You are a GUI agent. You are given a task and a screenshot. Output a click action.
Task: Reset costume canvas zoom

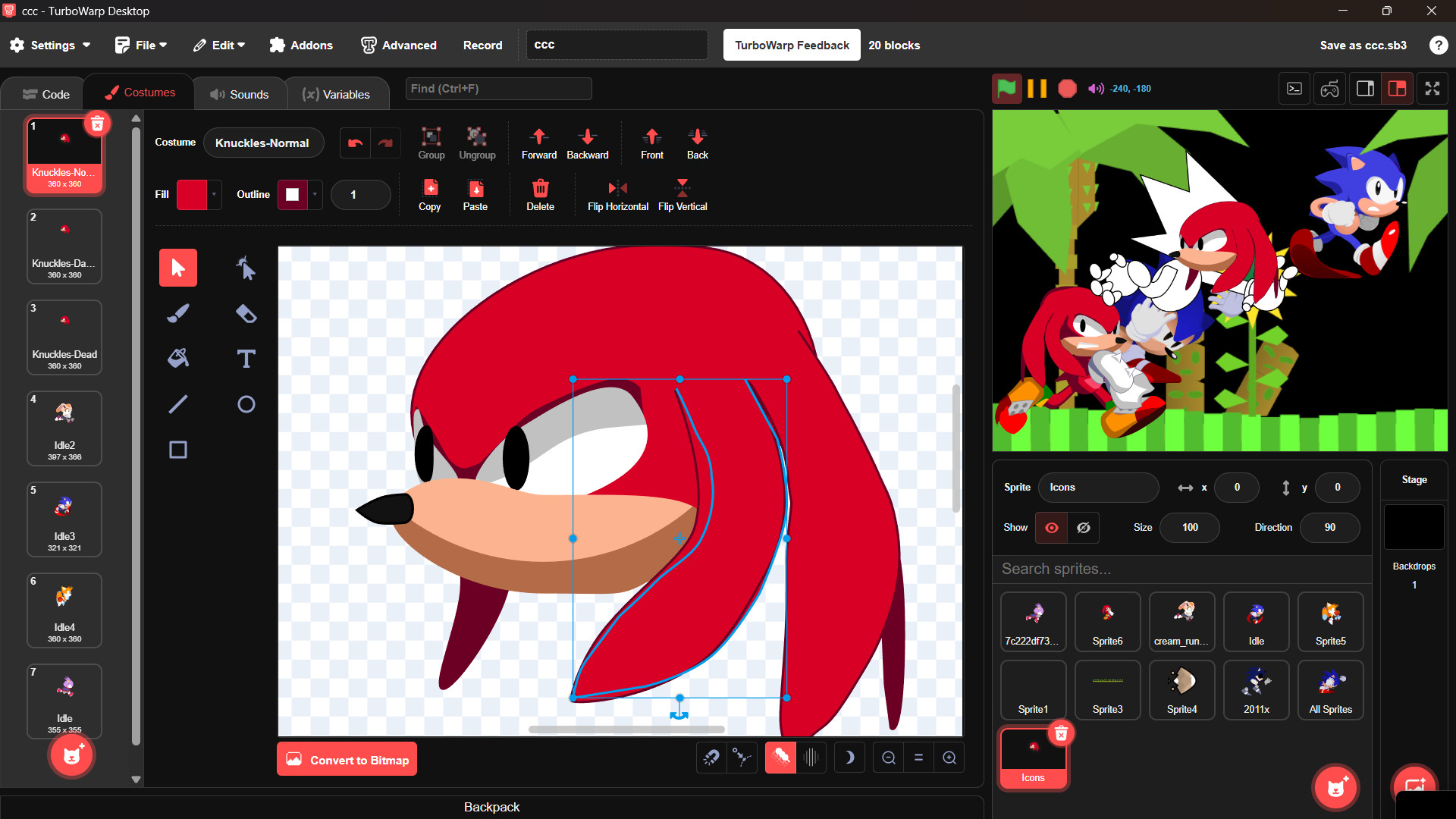918,758
